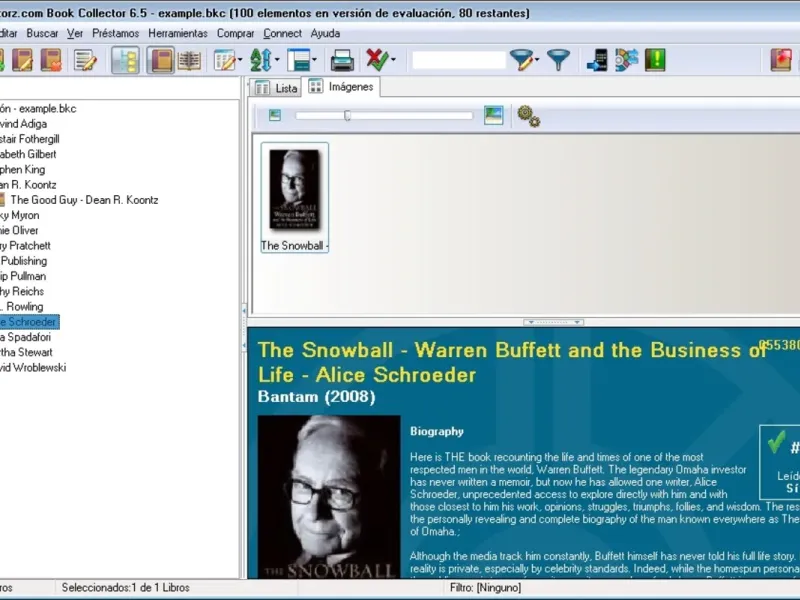The width and height of the screenshot is (800, 600).
Task: Click the printer icon
Action: 342,60
